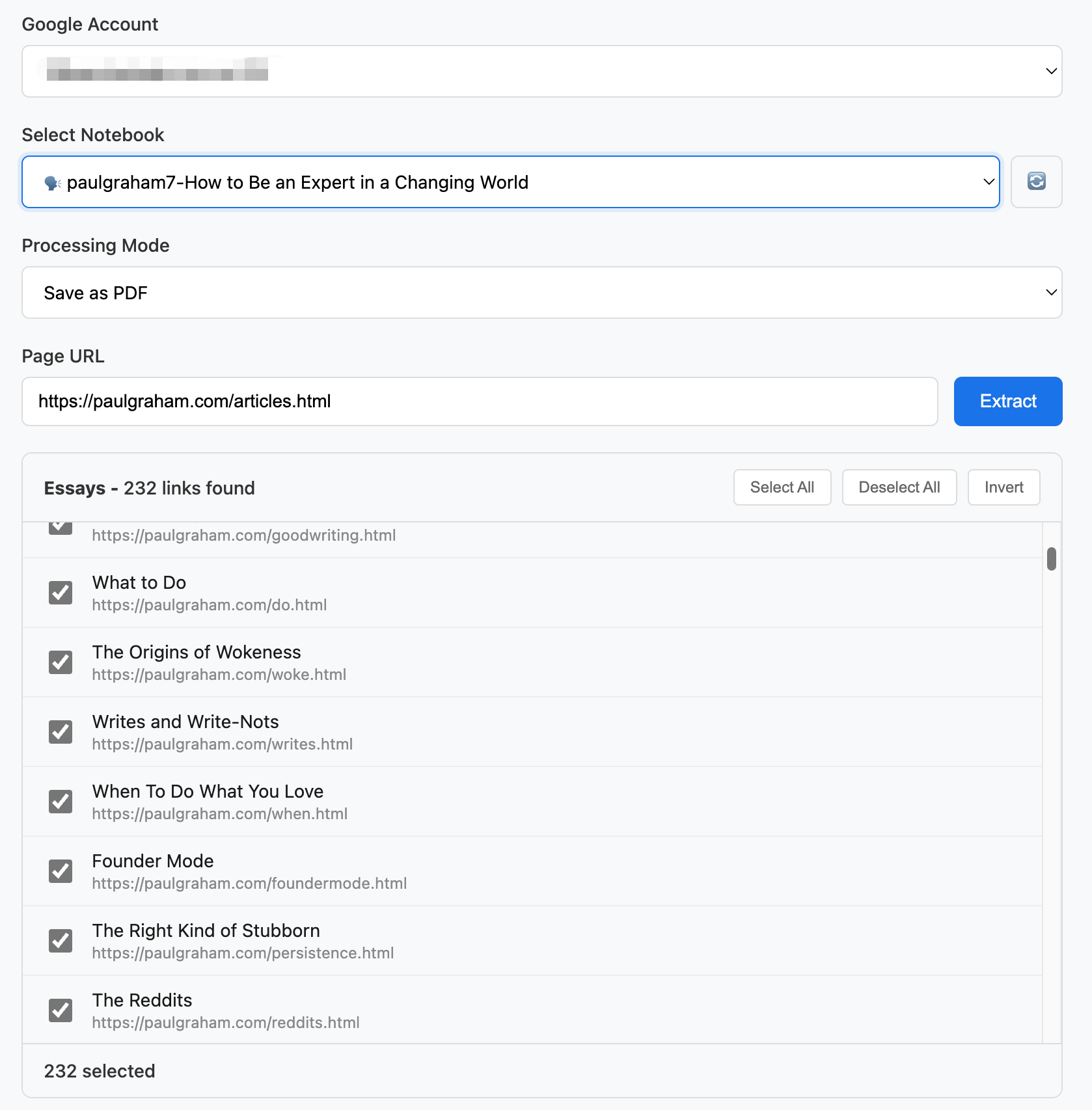Uncheck The Origins of Wokeness checkbox
This screenshot has height=1110, width=1092.
[x=61, y=662]
